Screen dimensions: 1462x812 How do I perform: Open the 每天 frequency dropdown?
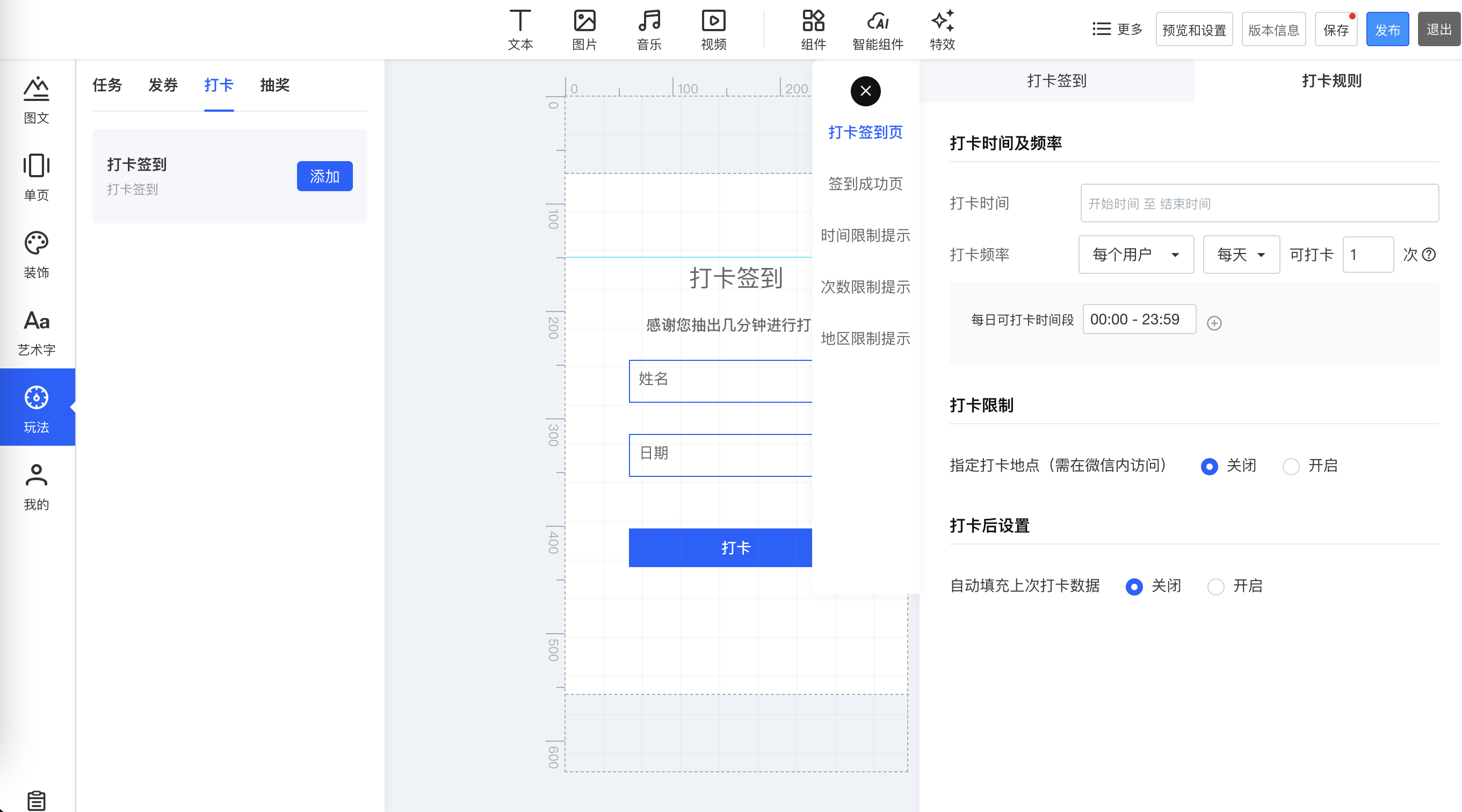pyautogui.click(x=1241, y=254)
